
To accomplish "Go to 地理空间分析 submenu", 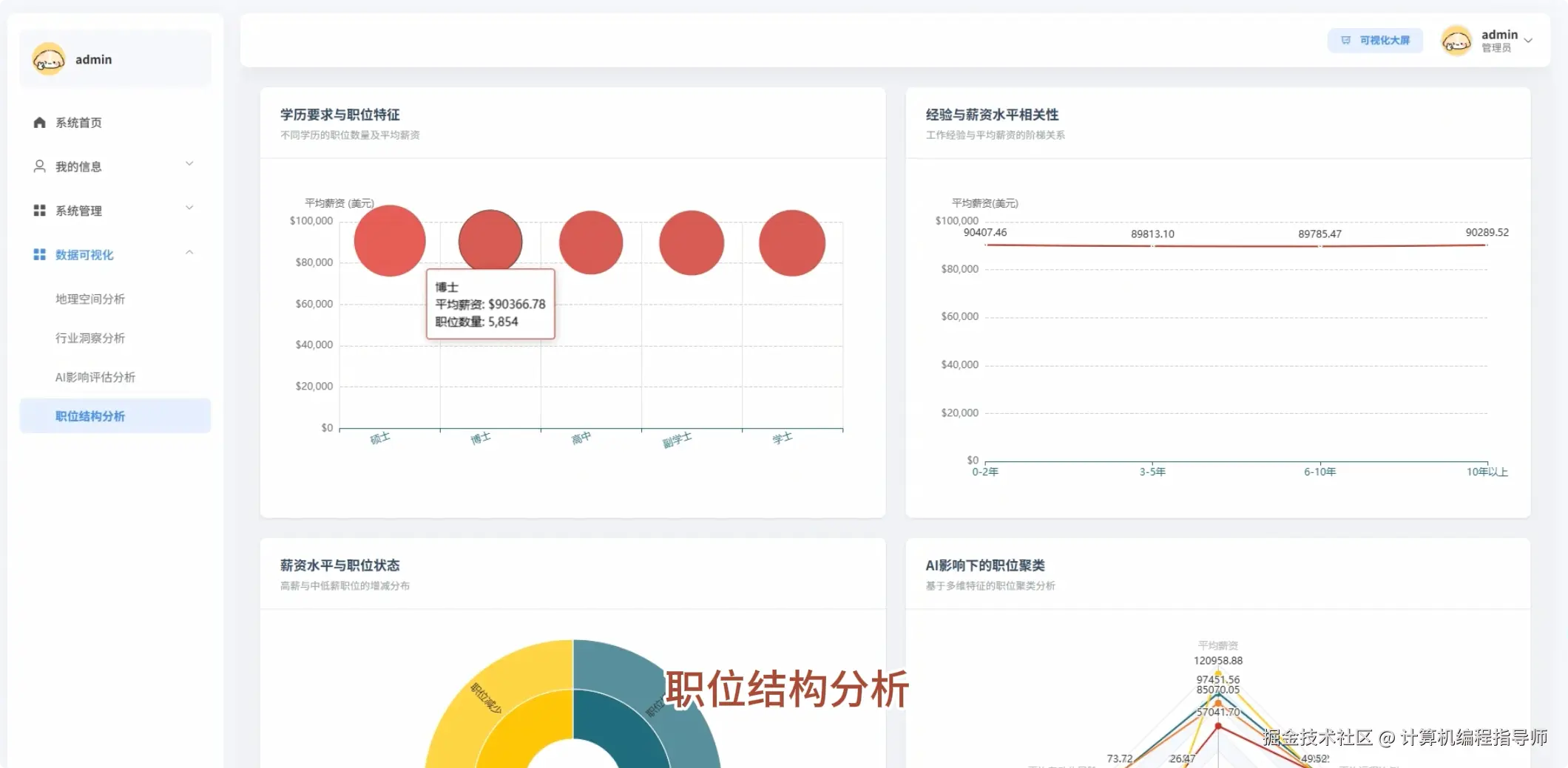I will tap(90, 299).
